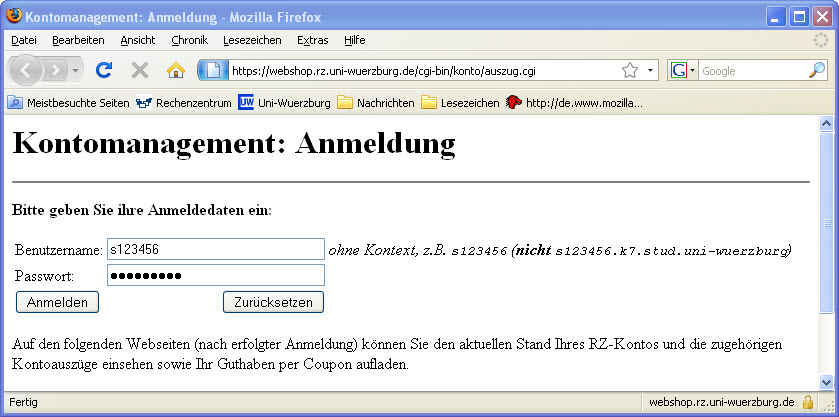Click the Stop loading icon

click(x=139, y=71)
